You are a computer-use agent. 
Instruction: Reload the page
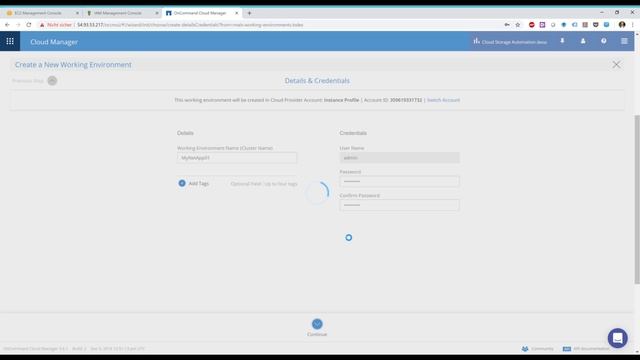point(29,25)
